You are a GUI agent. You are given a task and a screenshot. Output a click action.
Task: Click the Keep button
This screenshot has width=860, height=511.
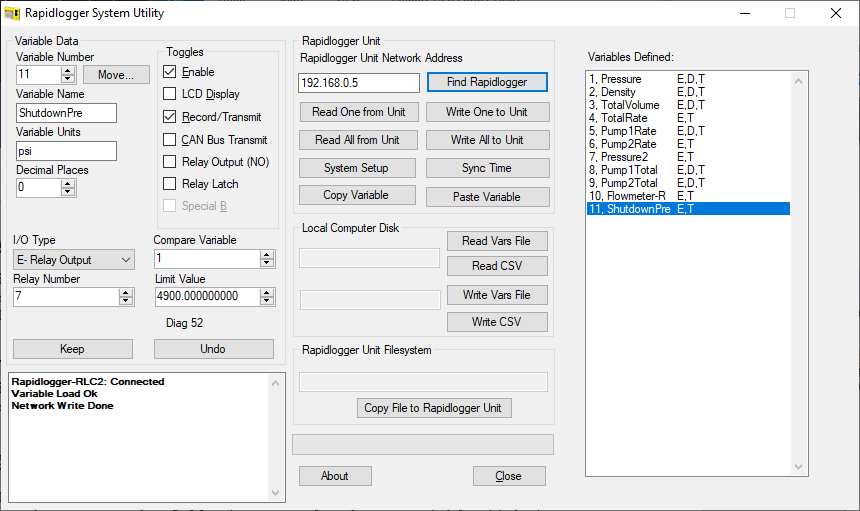pyautogui.click(x=73, y=349)
